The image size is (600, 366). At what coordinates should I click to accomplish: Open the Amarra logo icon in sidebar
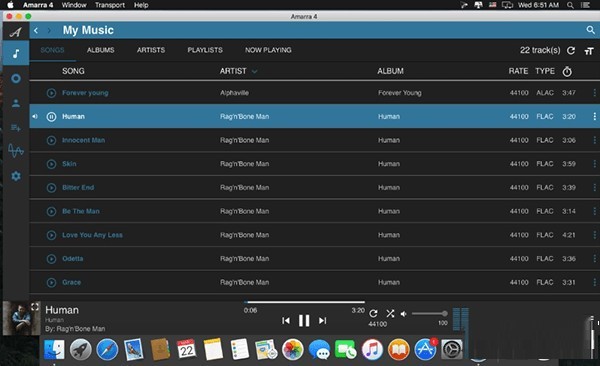16,32
